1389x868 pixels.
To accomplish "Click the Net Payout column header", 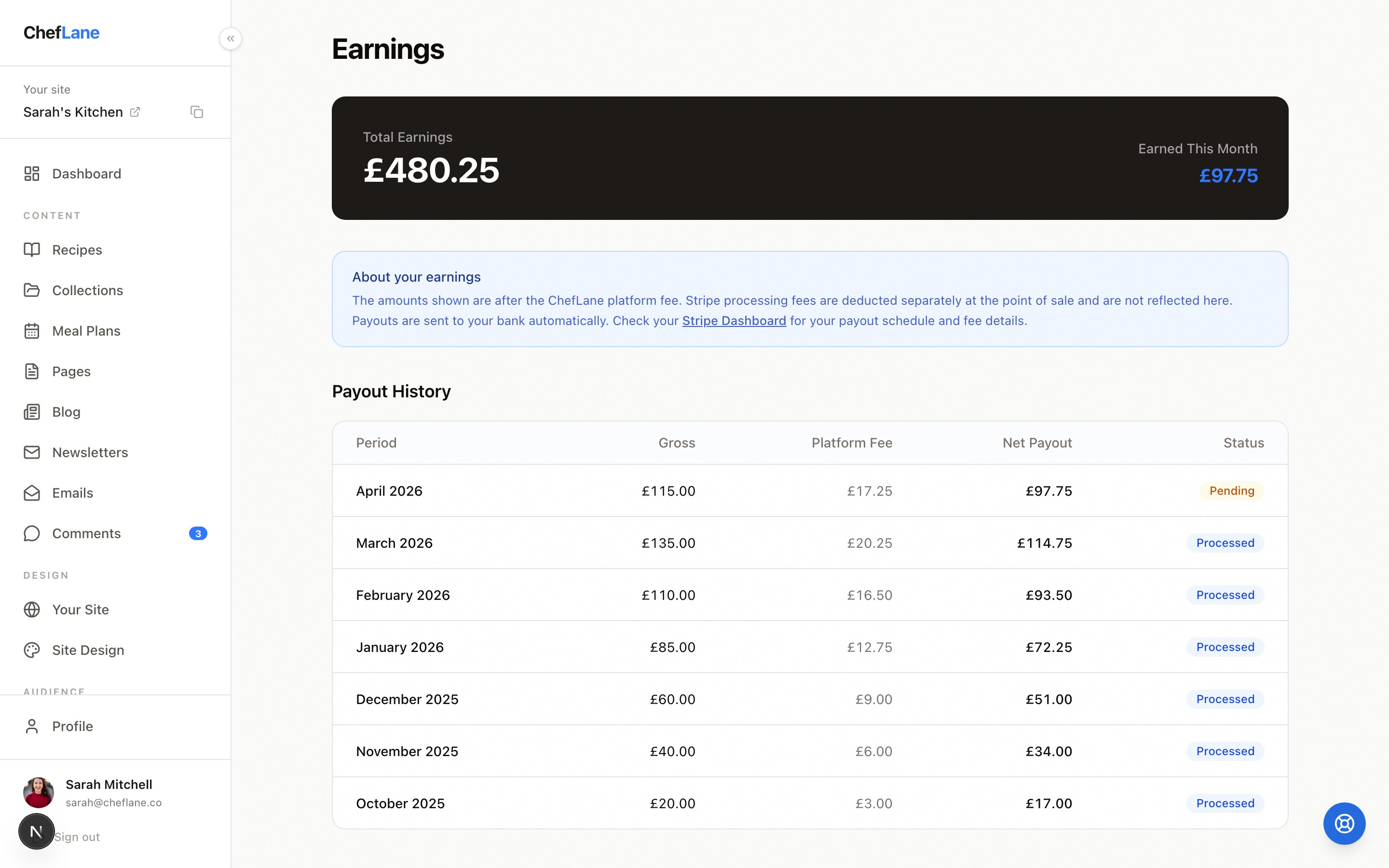I will [1037, 443].
